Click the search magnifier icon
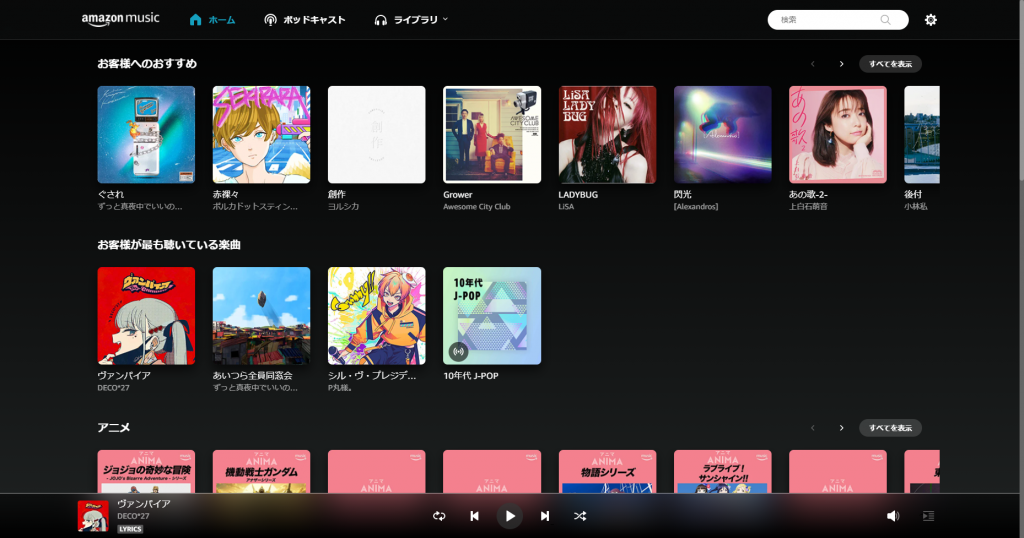This screenshot has height=538, width=1024. [885, 20]
